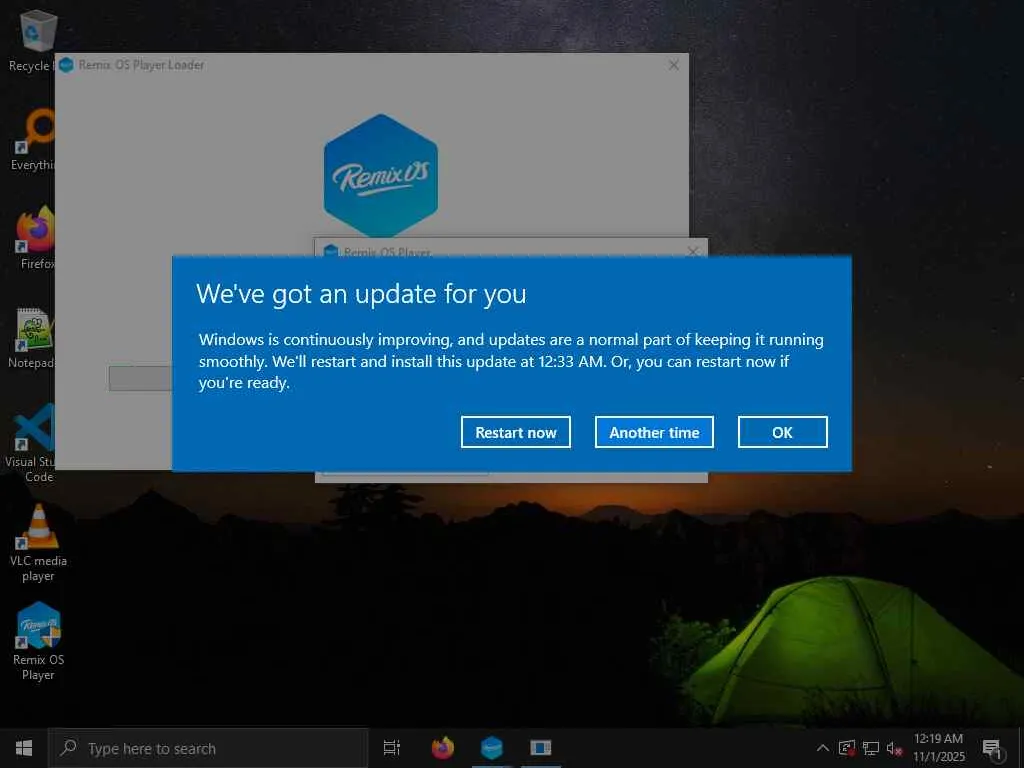Click the muted volume tray icon
Screen dimensions: 1024x768
pyautogui.click(x=894, y=748)
